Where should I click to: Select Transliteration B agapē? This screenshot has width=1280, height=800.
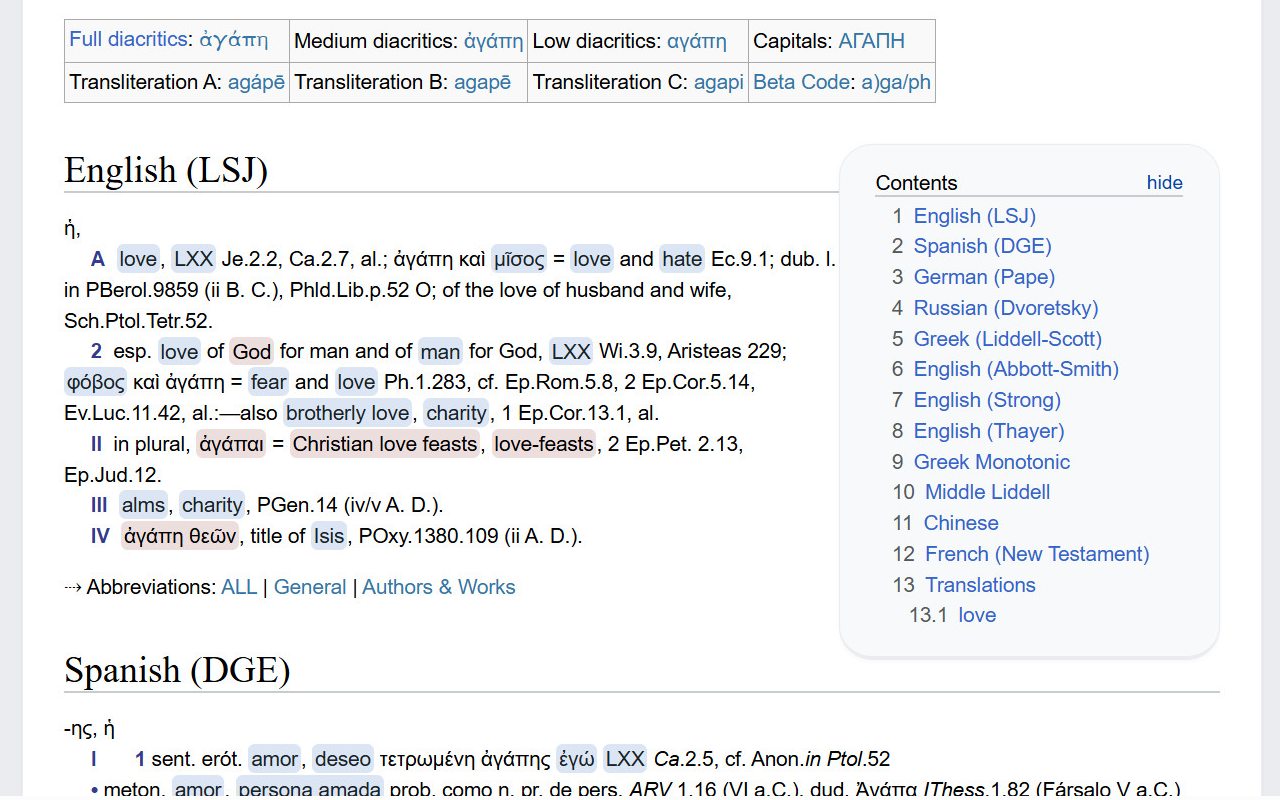click(x=484, y=82)
